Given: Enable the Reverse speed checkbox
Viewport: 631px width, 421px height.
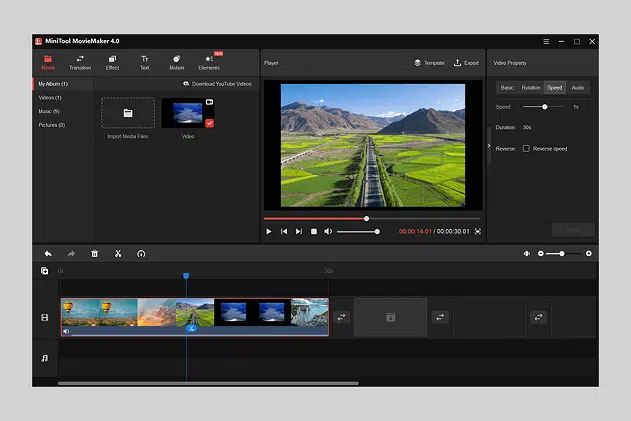Looking at the screenshot, I should point(526,148).
